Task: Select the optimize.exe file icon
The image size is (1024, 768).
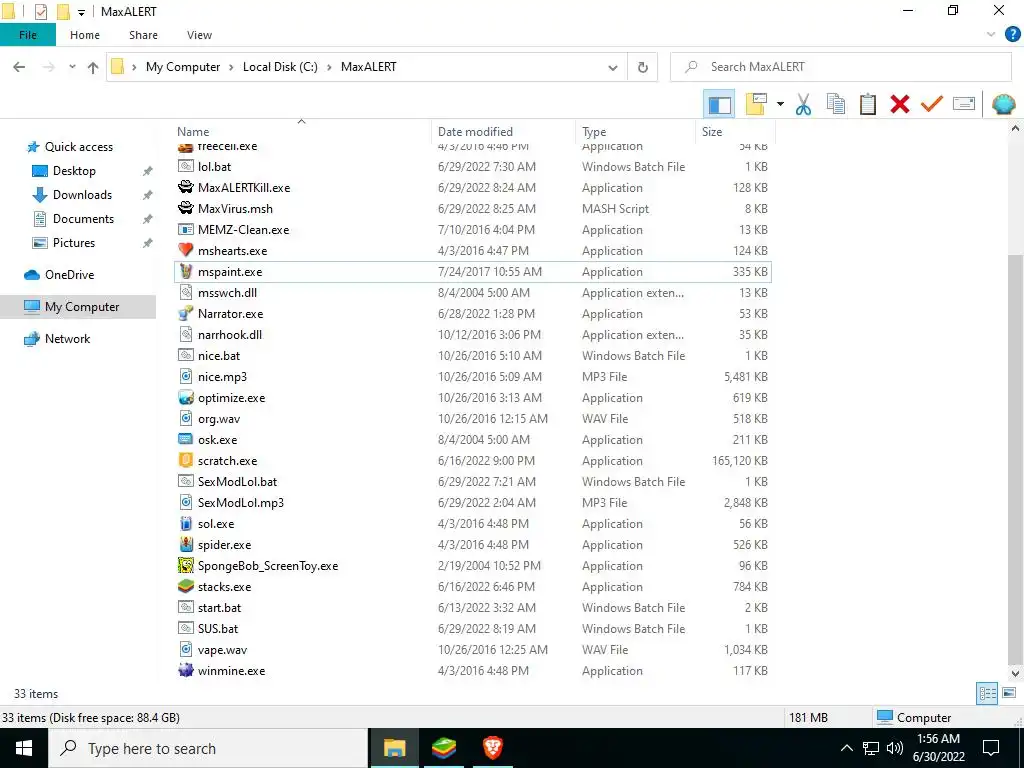Action: coord(186,397)
